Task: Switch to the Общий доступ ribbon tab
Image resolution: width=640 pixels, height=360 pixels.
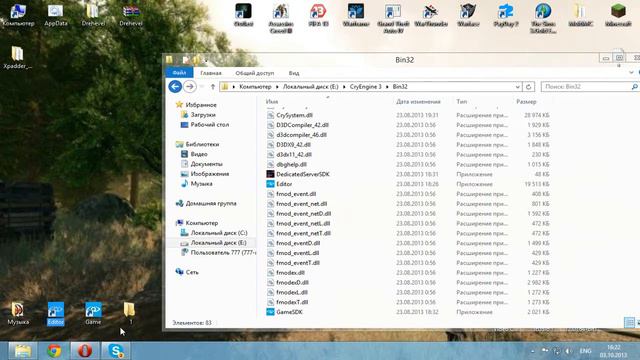Action: 255,73
